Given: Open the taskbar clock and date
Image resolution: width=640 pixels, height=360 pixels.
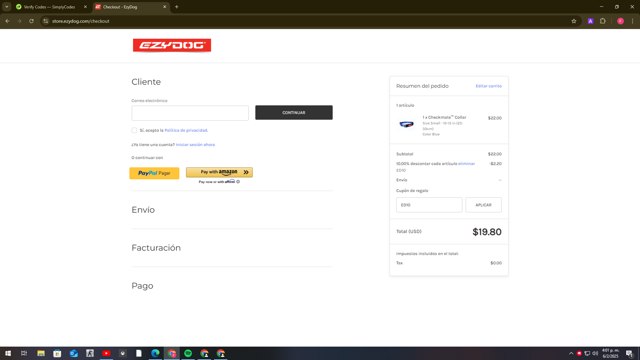Looking at the screenshot, I should (611, 353).
